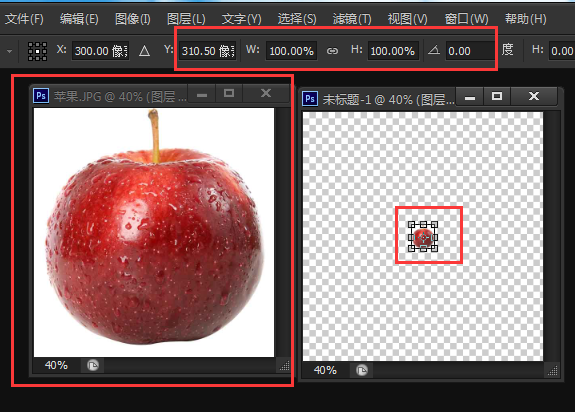The width and height of the screenshot is (575, 412).
Task: Click the X position input field
Action: pos(100,51)
